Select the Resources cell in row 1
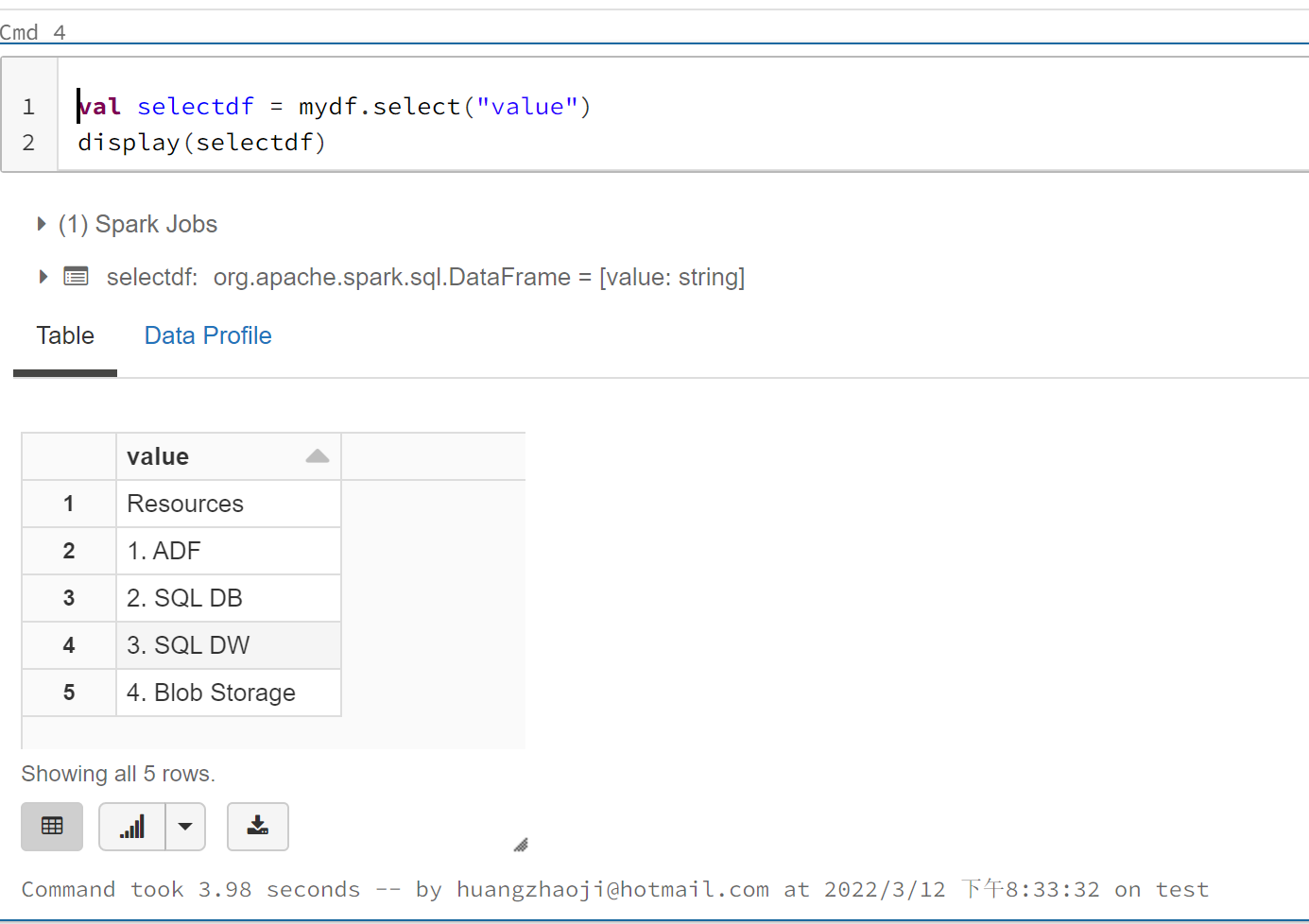 184,503
